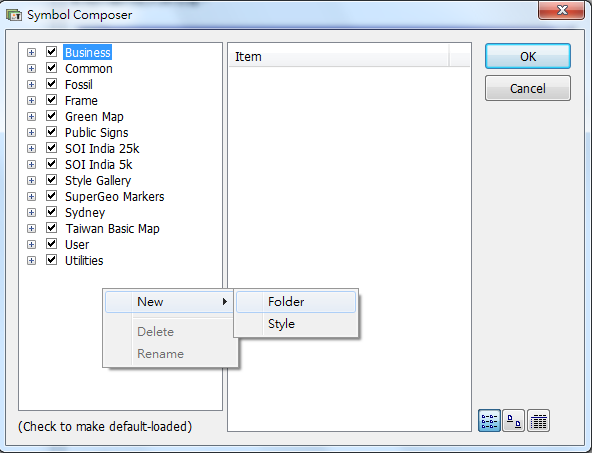The image size is (592, 453).
Task: Click the Symbol Composer title icon
Action: coord(14,15)
